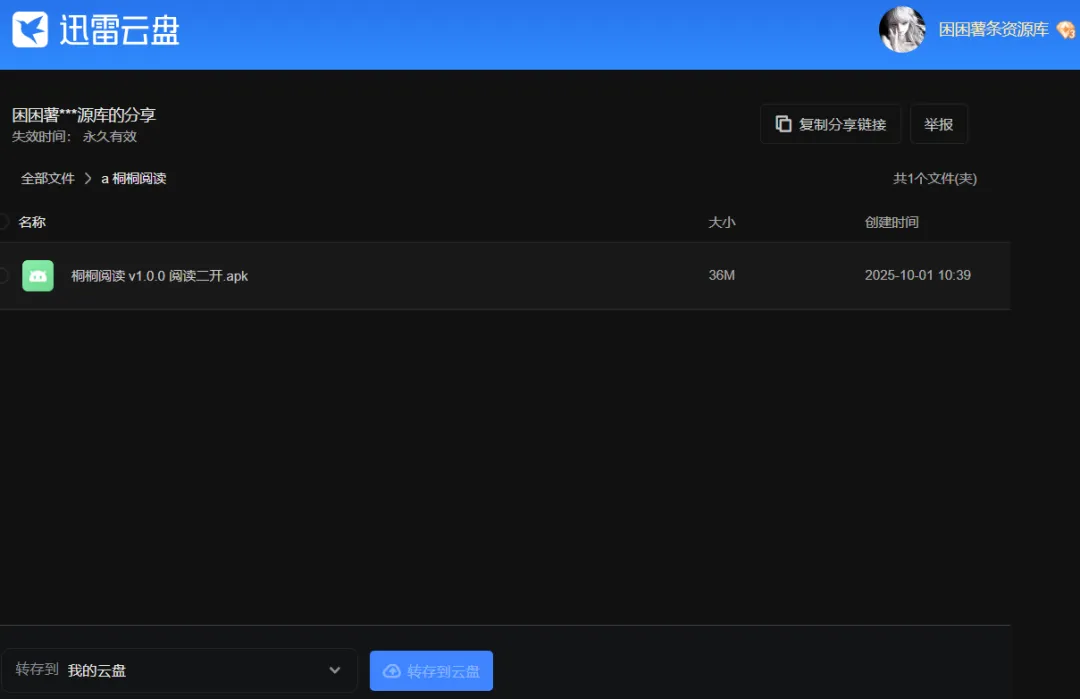Click the 转存到云盘 upload button
This screenshot has height=699, width=1080.
coord(431,671)
